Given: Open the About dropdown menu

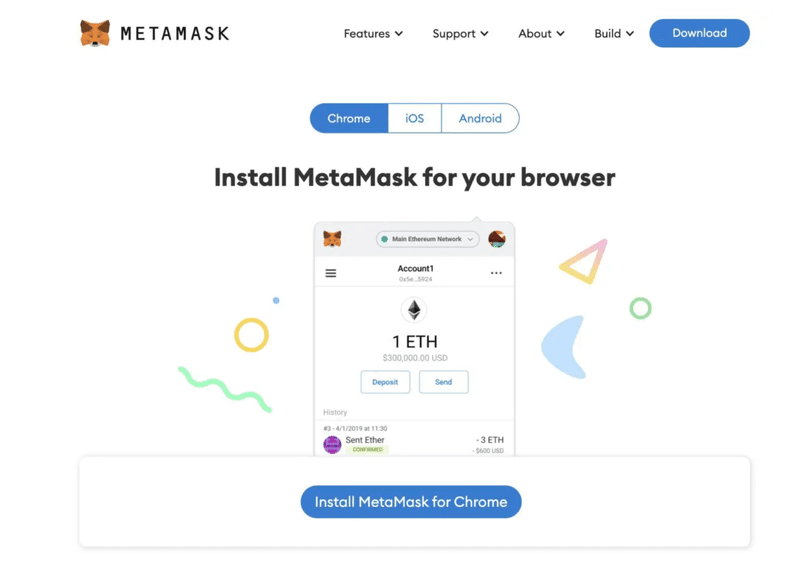Looking at the screenshot, I should pos(541,34).
